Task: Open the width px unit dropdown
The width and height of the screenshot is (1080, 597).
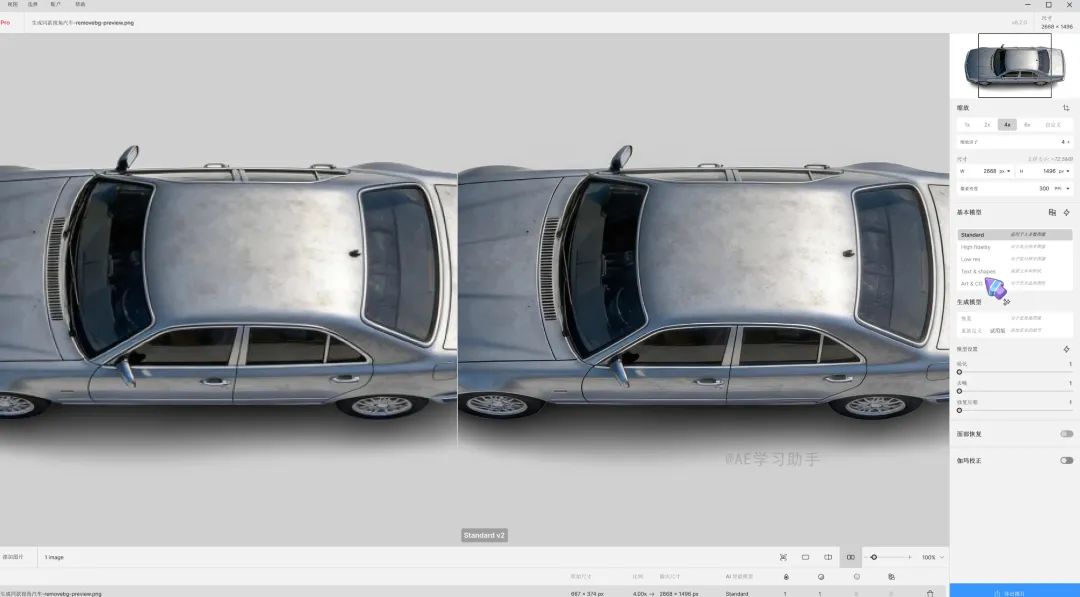Action: (x=1005, y=171)
